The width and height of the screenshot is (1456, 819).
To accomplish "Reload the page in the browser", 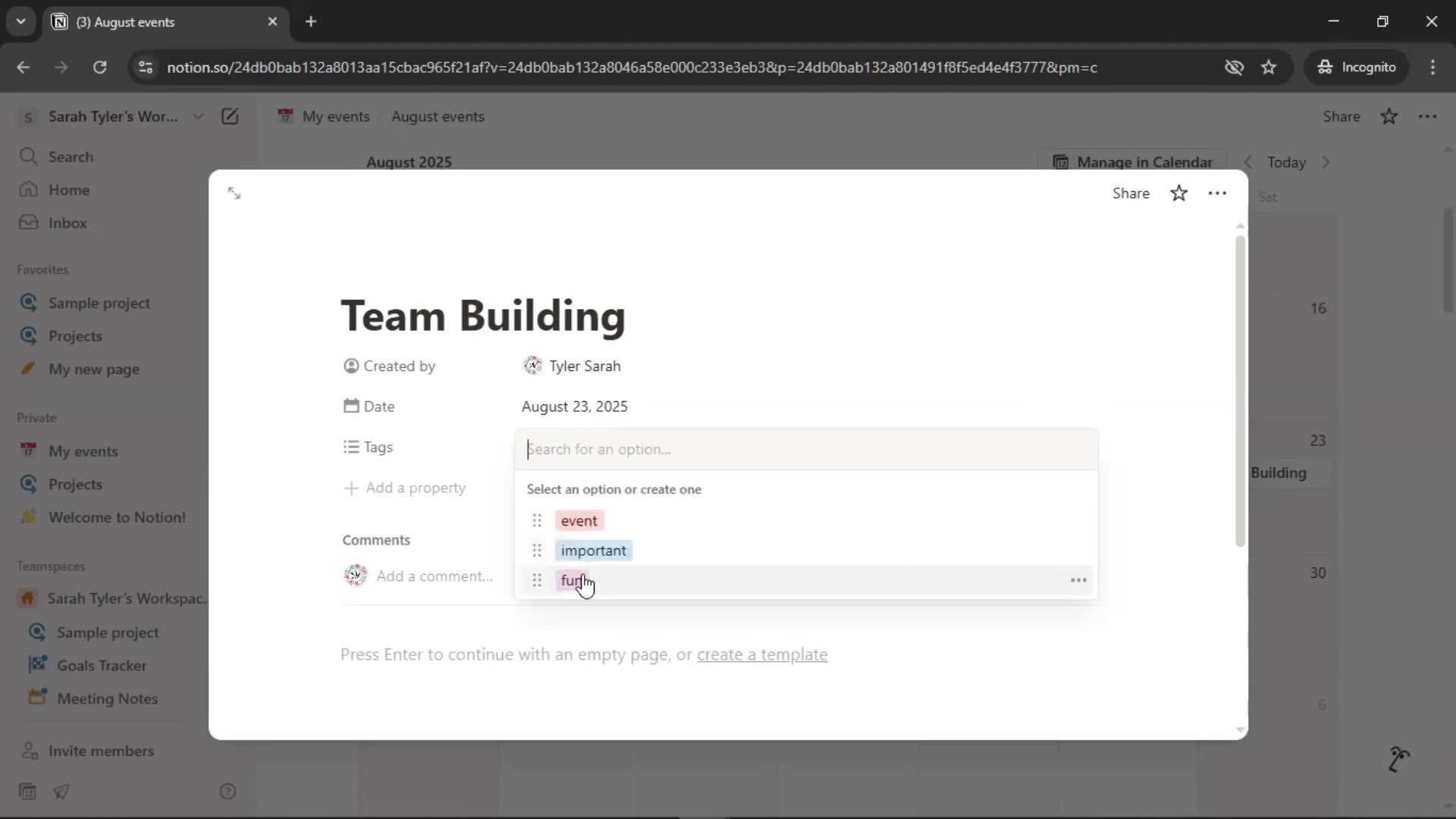I will click(x=99, y=67).
